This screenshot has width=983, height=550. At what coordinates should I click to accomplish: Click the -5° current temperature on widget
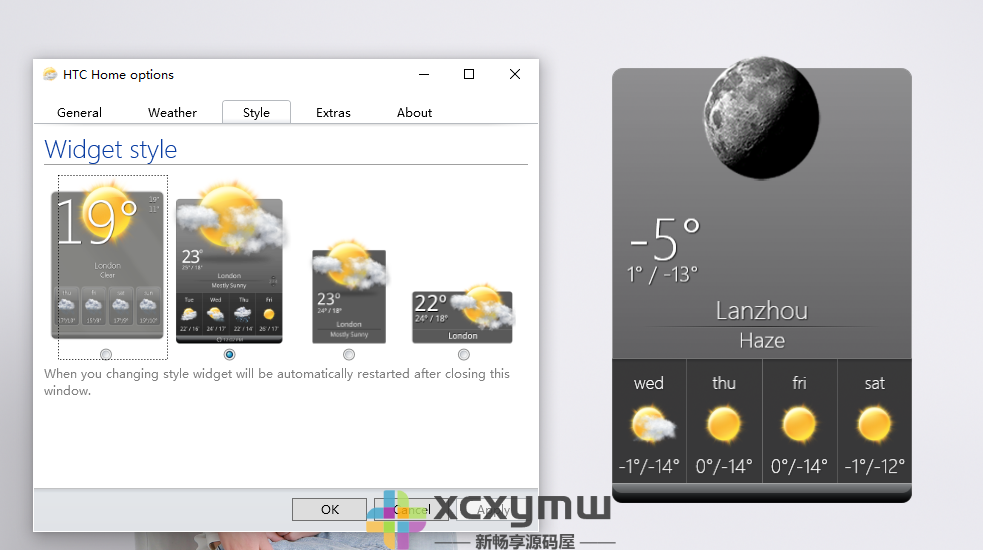665,239
